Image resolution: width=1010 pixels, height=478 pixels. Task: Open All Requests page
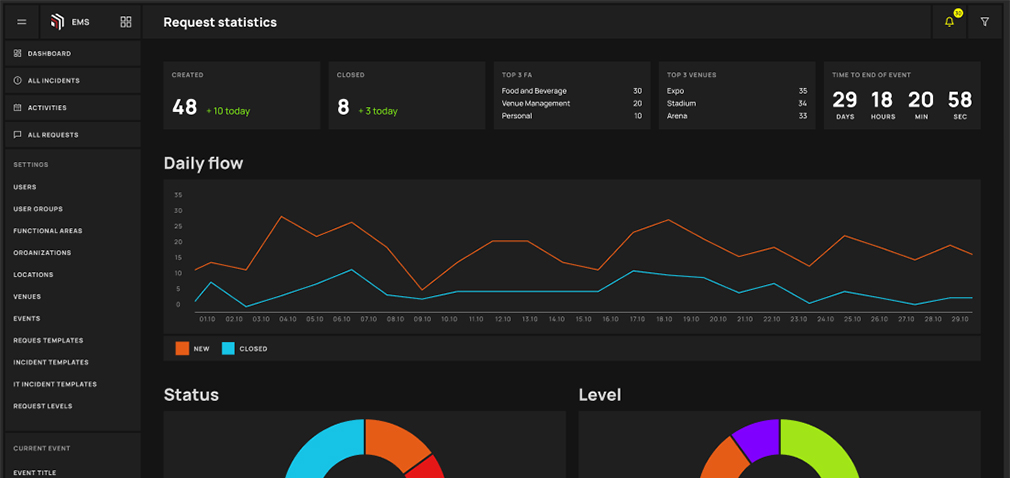73,135
